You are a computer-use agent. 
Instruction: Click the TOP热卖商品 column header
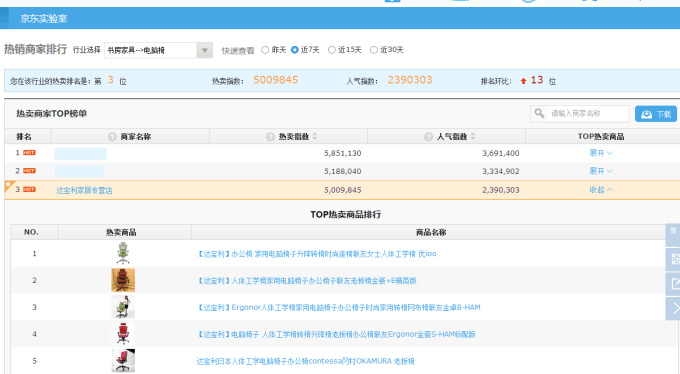[x=601, y=137]
